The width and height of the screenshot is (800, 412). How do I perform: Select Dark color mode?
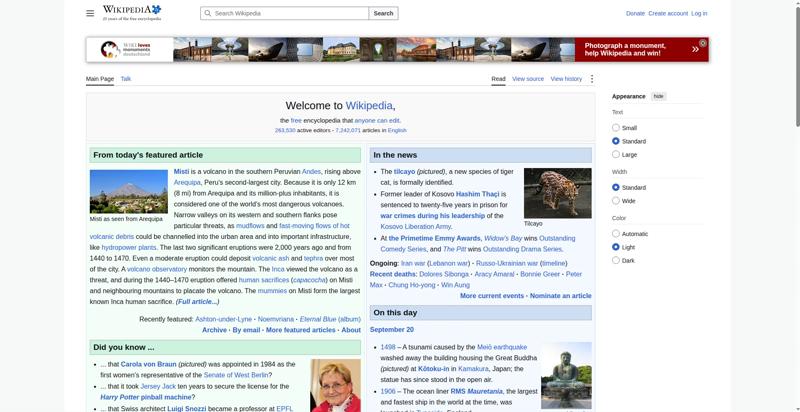pos(616,260)
